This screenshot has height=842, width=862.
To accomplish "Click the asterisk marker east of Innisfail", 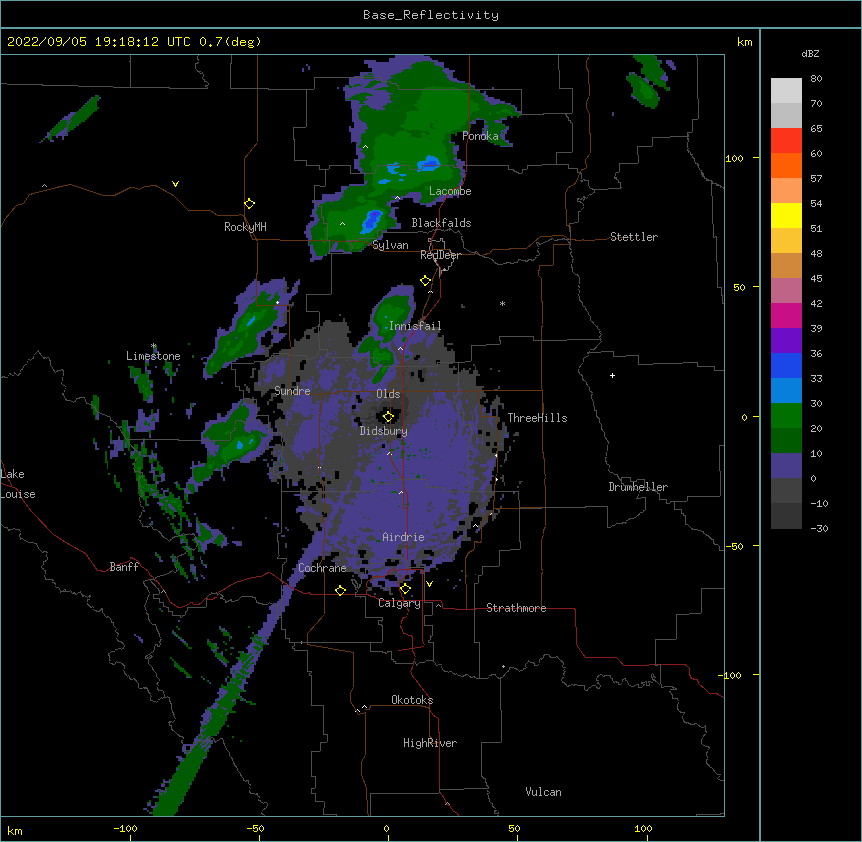I will coord(502,303).
